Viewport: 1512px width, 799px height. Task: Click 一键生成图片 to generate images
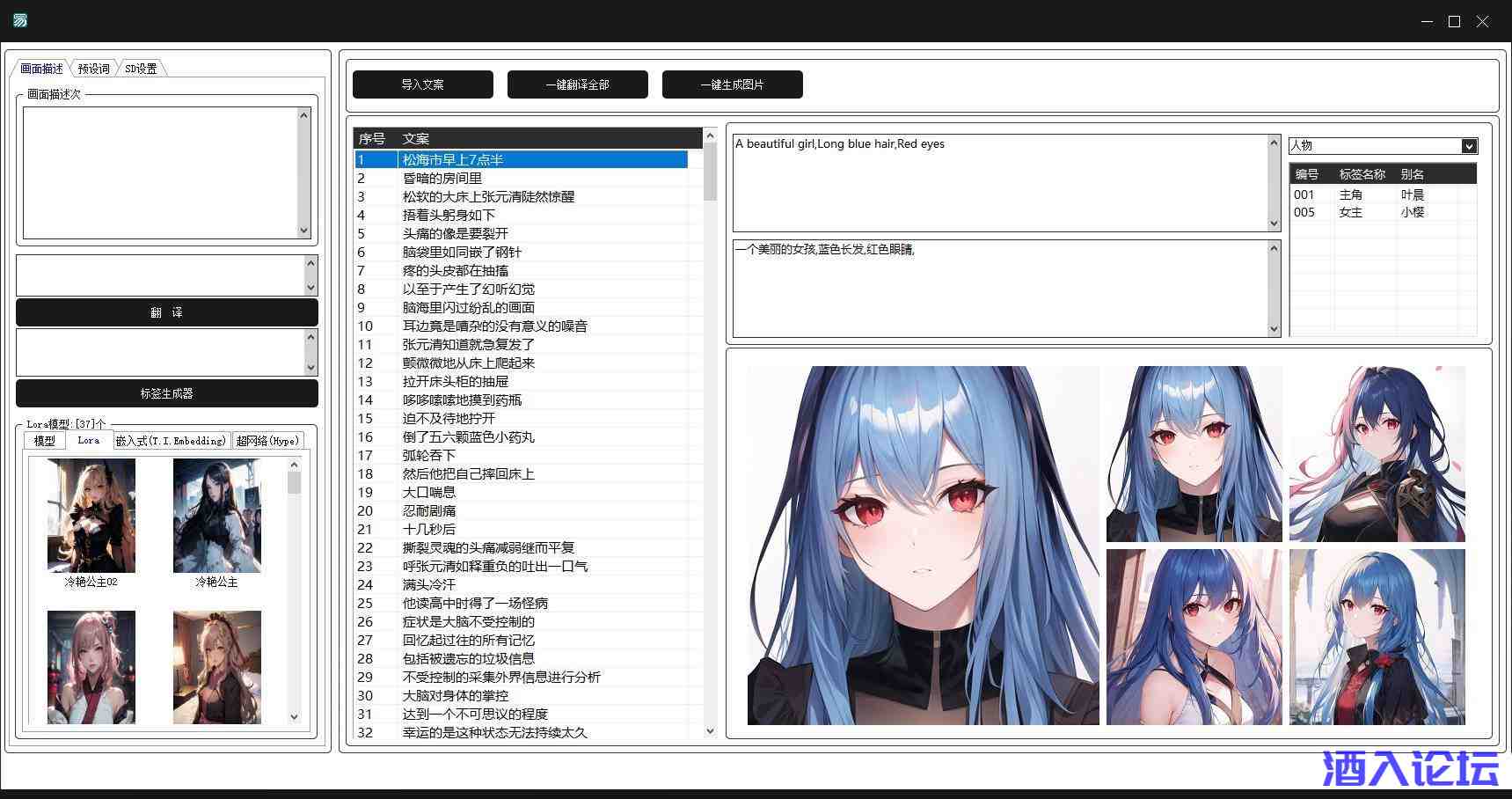click(732, 84)
